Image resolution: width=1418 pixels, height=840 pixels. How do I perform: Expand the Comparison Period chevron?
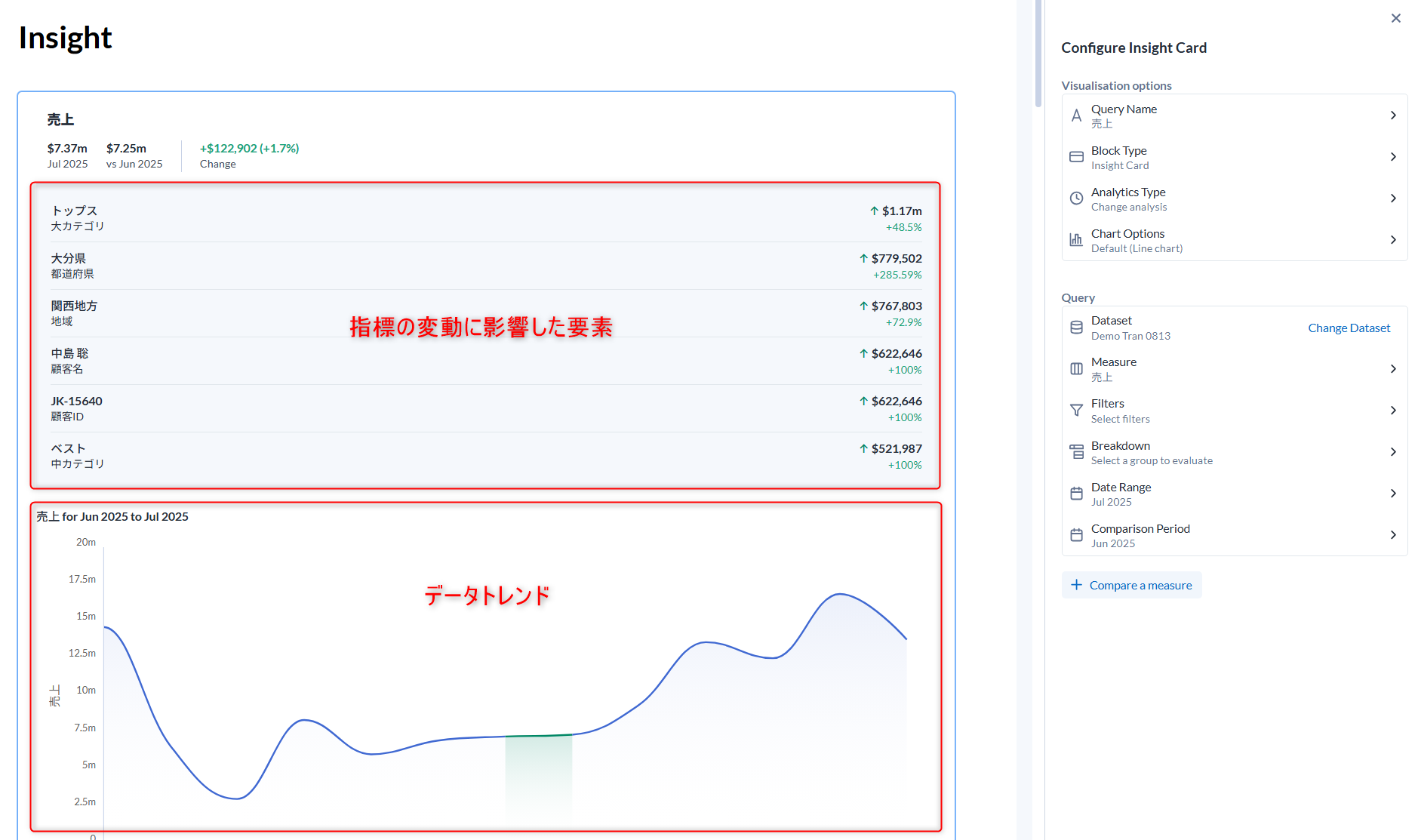[1393, 535]
